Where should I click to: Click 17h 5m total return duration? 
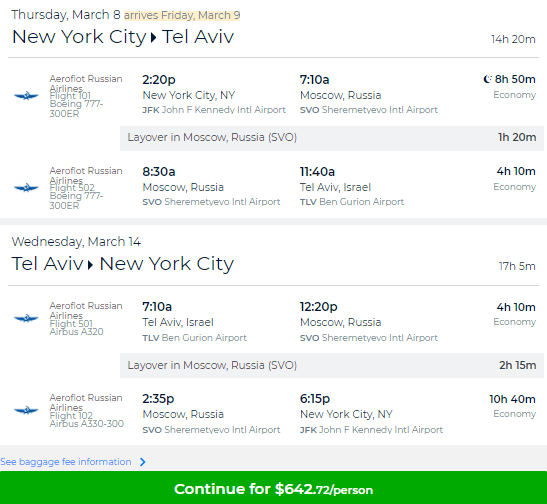(x=517, y=266)
